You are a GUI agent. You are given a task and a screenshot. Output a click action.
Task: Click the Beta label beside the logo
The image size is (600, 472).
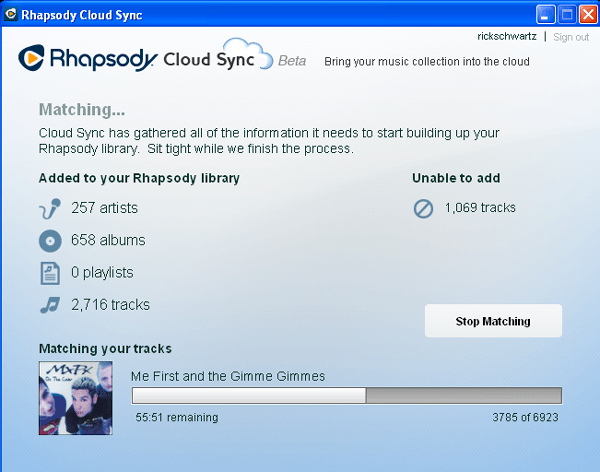tap(292, 61)
